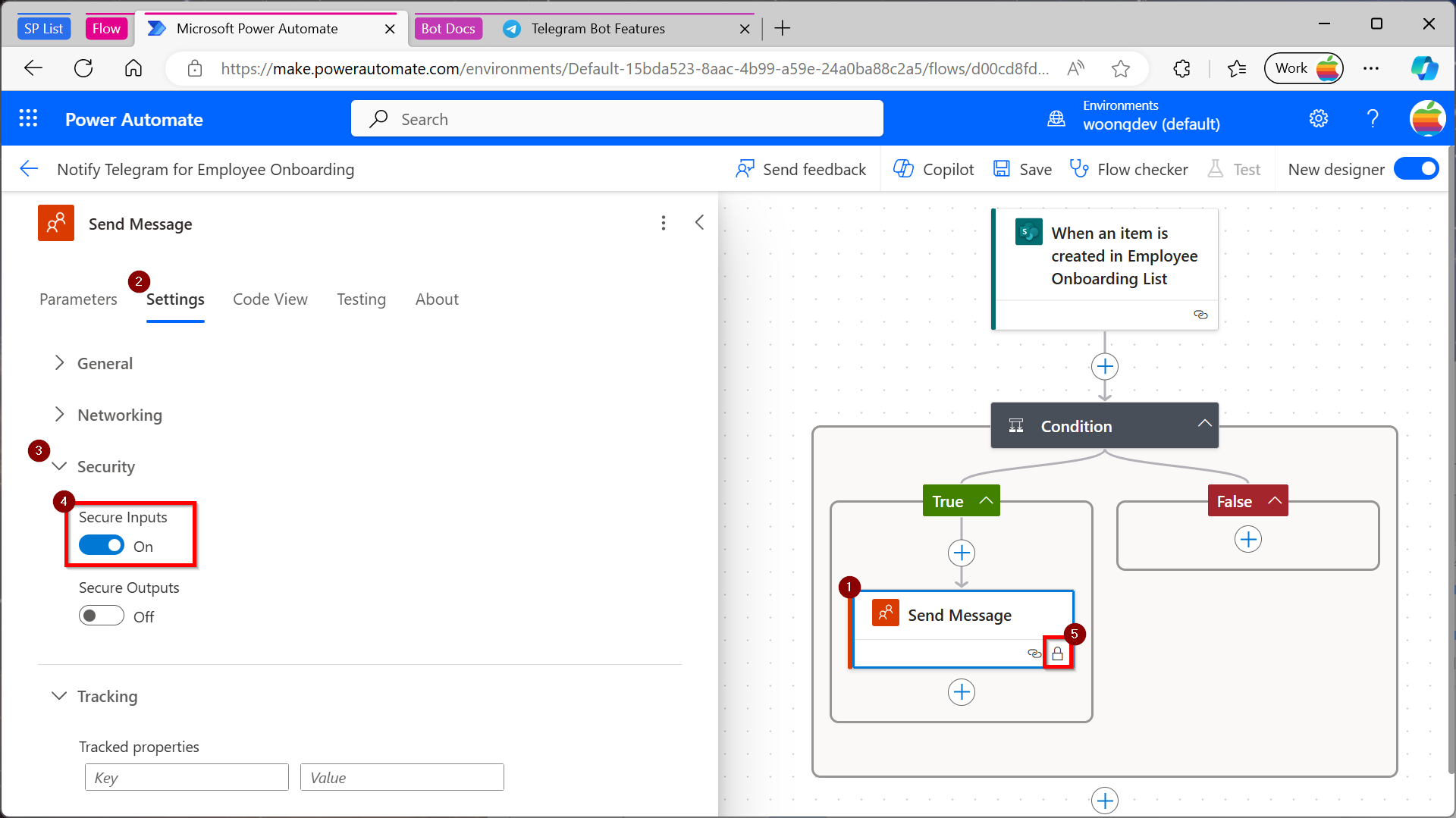Add page to favorites star

(x=1121, y=68)
